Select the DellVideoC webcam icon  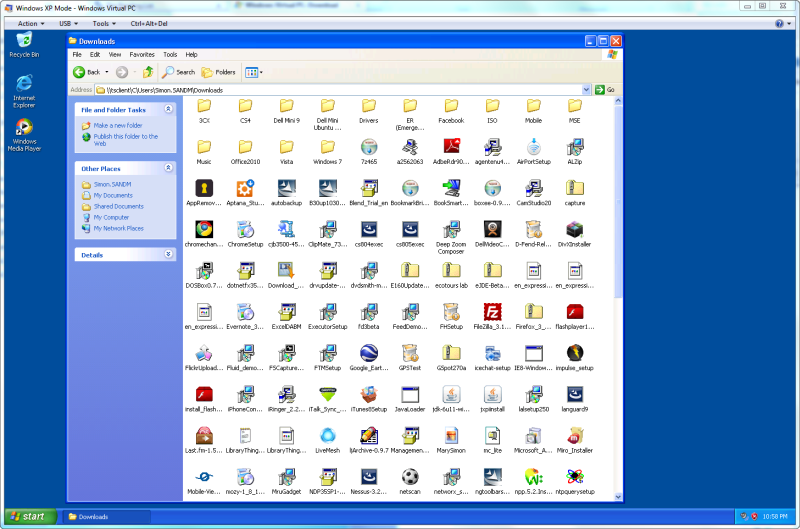click(492, 229)
